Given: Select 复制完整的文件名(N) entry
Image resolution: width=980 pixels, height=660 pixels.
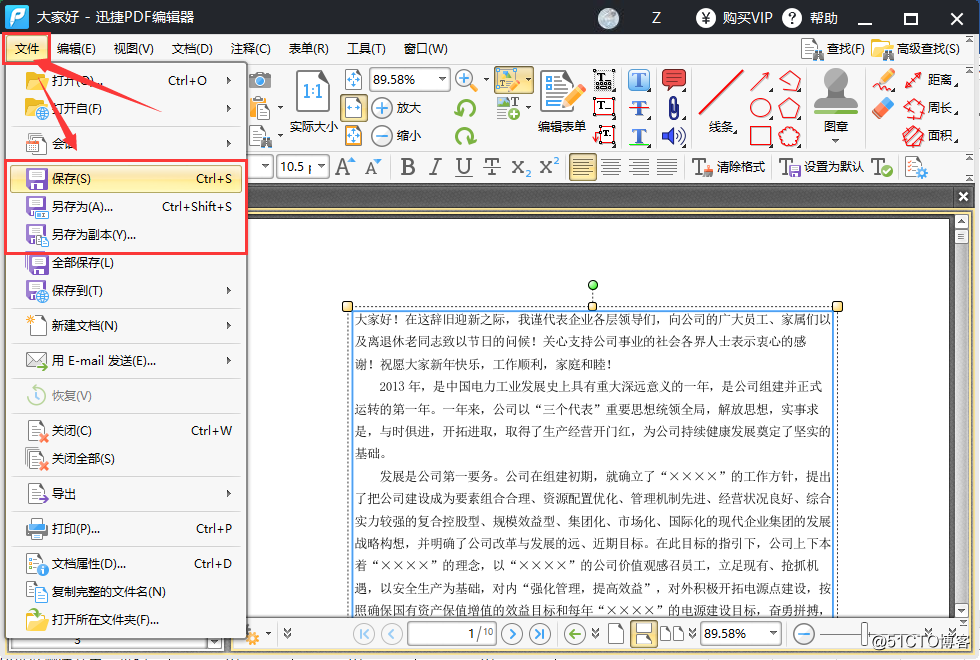Looking at the screenshot, I should 126,592.
